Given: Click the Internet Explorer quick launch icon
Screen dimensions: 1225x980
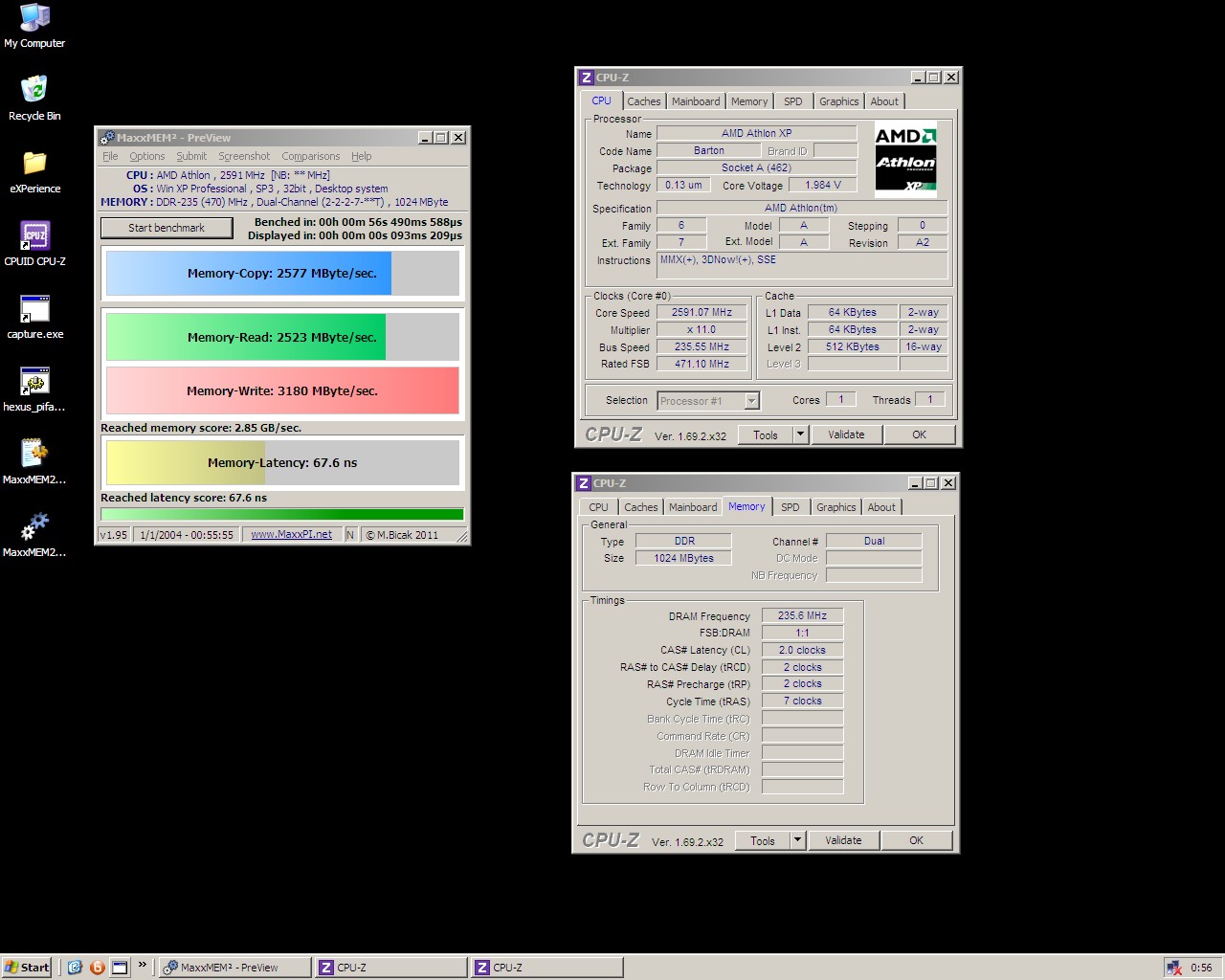Looking at the screenshot, I should 75,968.
